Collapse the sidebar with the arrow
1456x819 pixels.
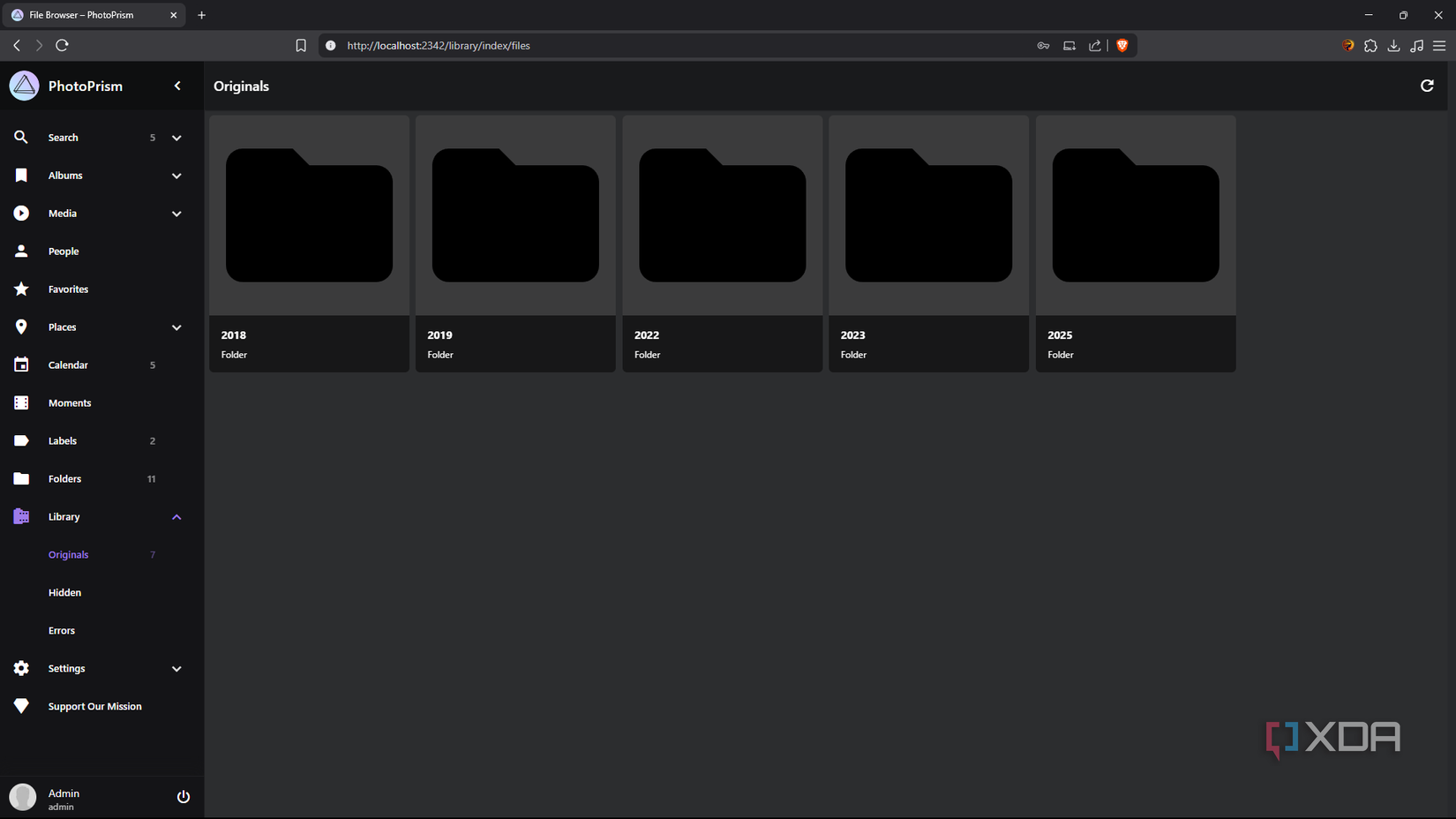177,86
